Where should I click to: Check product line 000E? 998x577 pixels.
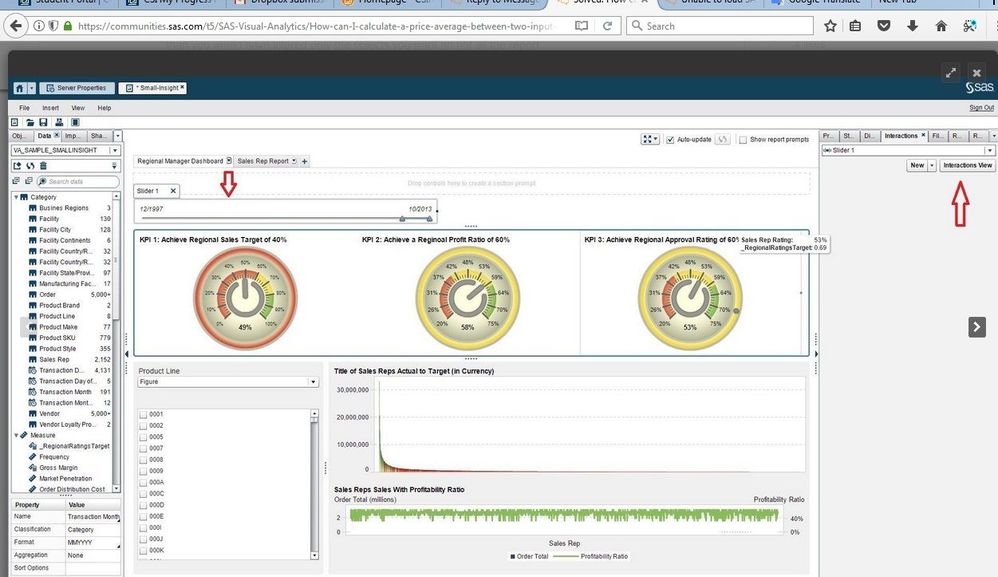tap(143, 517)
